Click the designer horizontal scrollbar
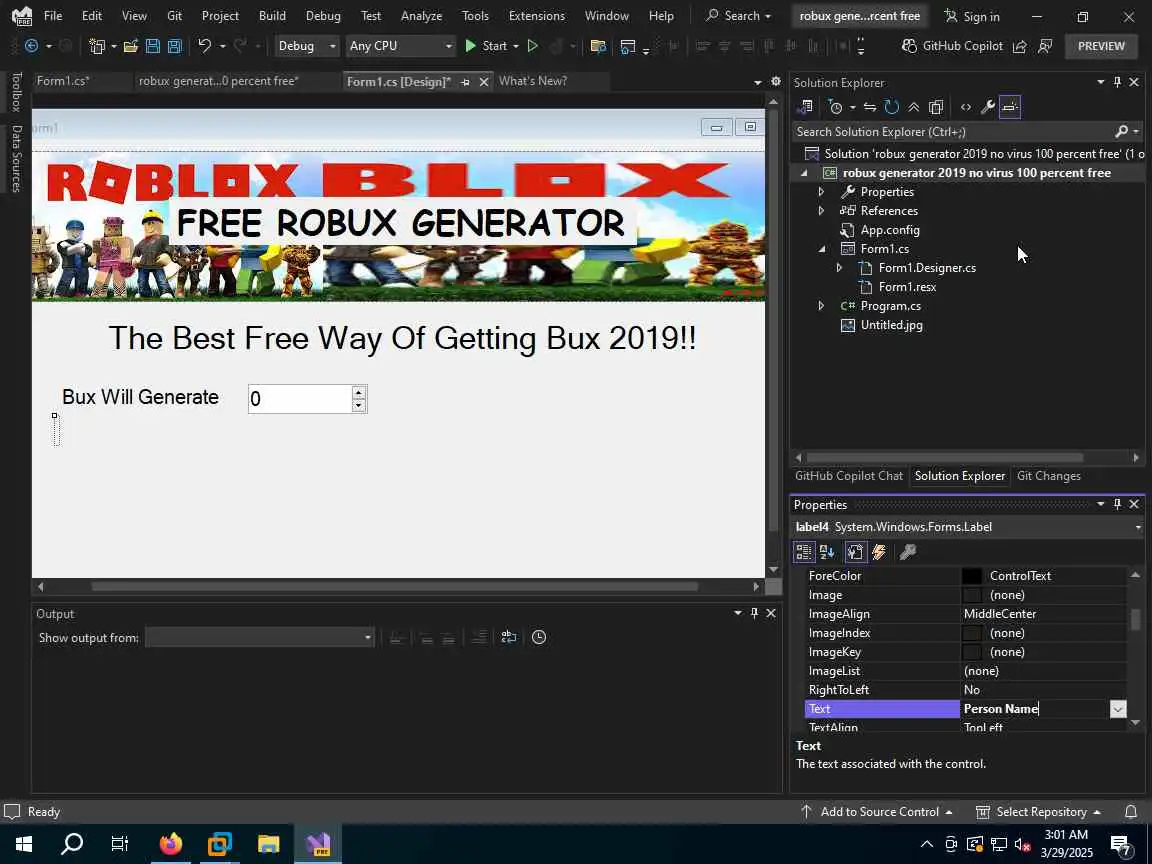Viewport: 1152px width, 864px height. pyautogui.click(x=395, y=586)
